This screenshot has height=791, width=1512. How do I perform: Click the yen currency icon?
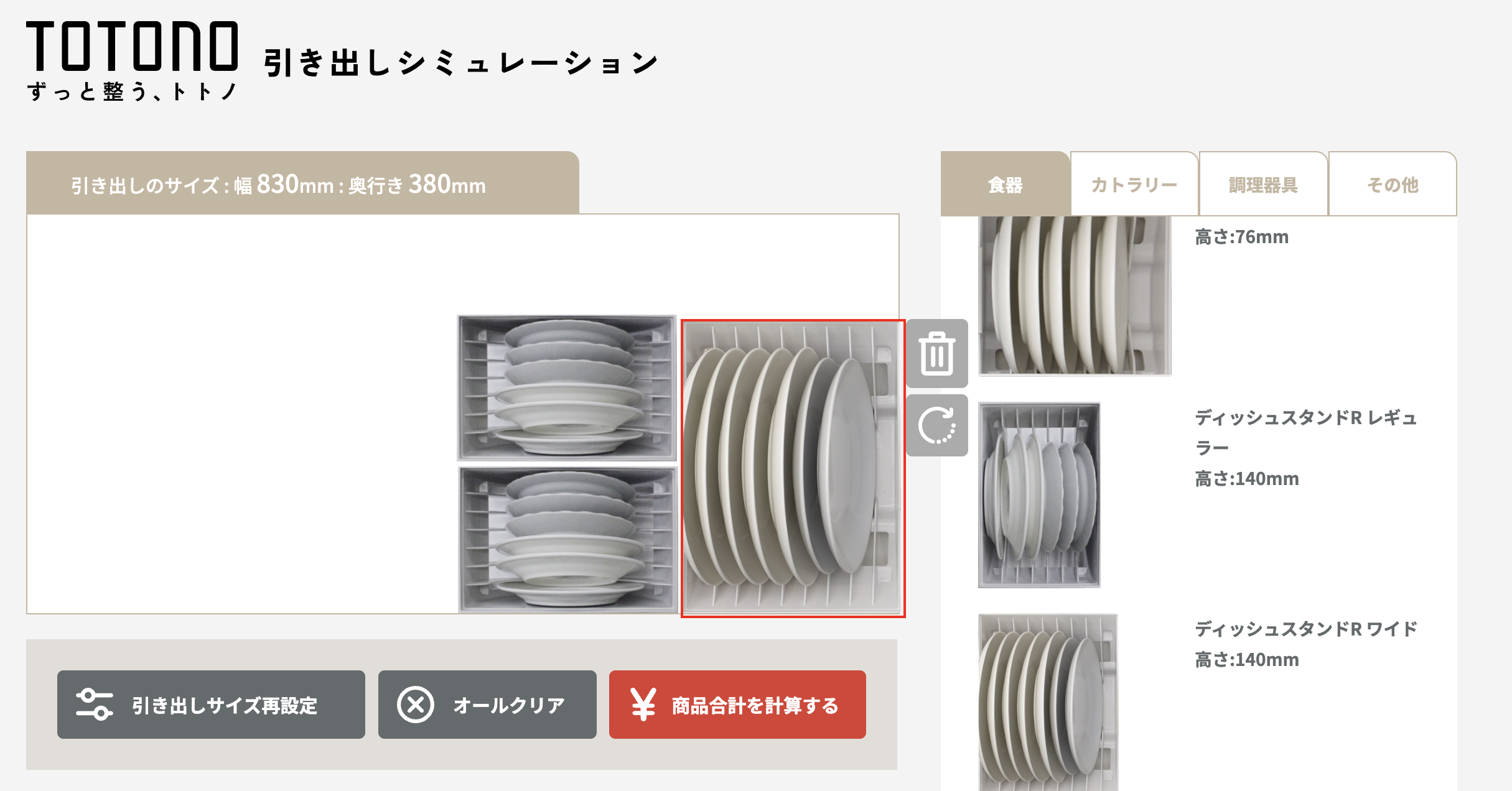[x=643, y=705]
